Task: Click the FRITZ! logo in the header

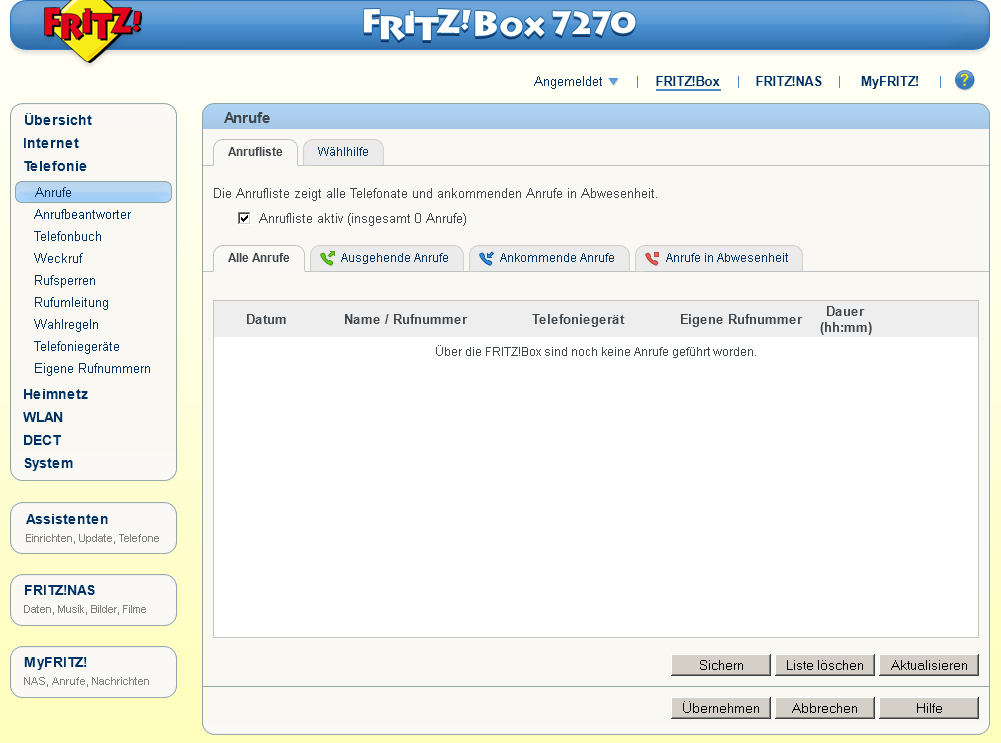Action: tap(93, 30)
